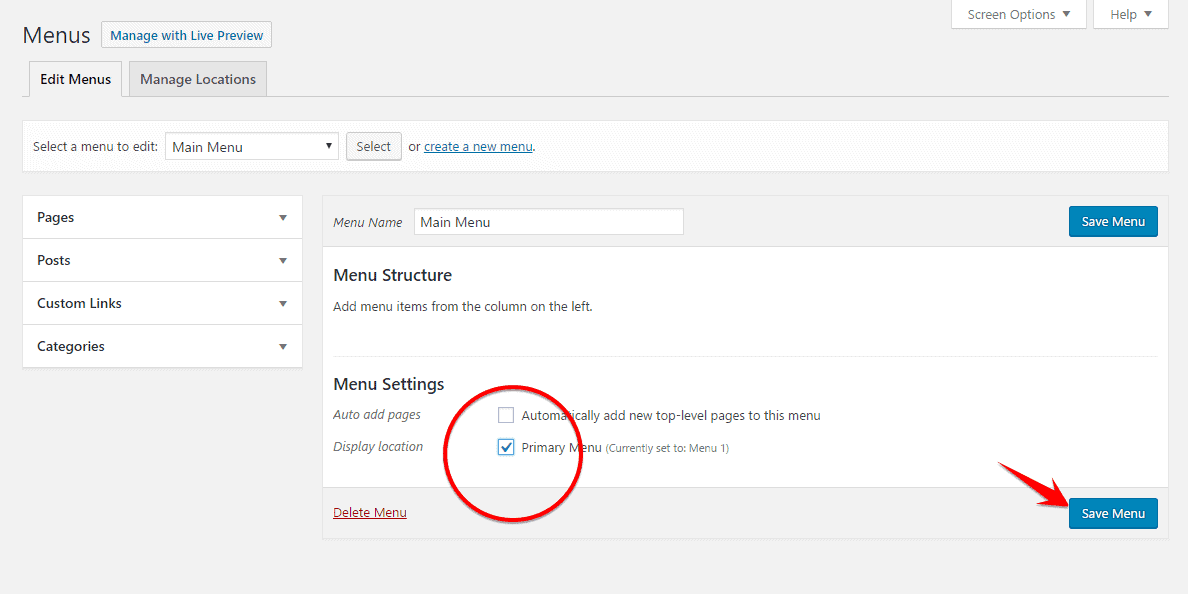This screenshot has width=1188, height=594.
Task: Uncheck the Primary Menu display location
Action: pyautogui.click(x=506, y=447)
